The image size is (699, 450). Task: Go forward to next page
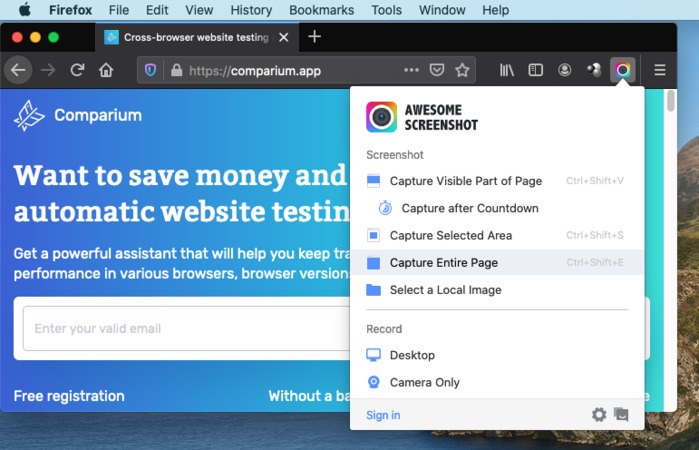click(48, 70)
